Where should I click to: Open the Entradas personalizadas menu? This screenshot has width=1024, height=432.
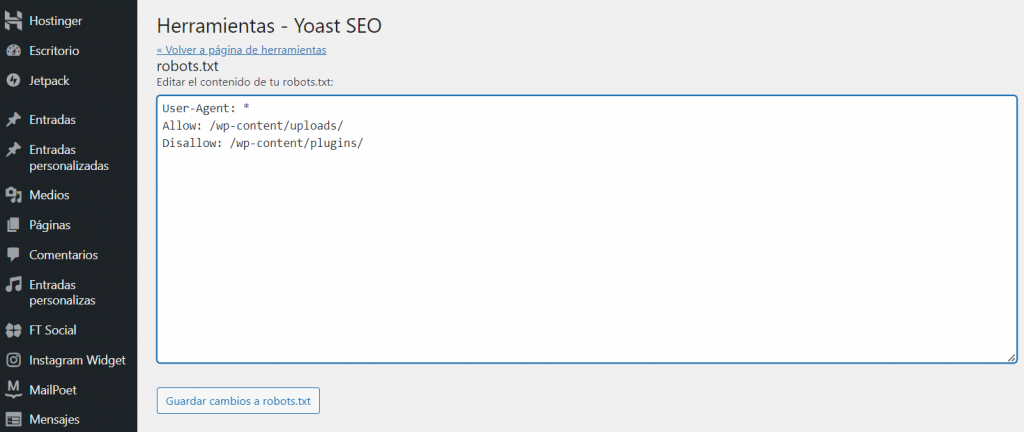point(69,157)
